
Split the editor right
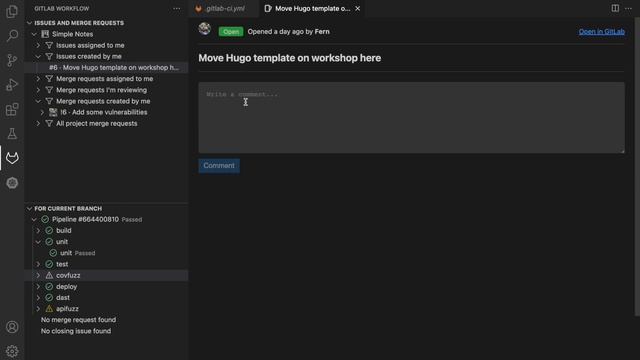coord(615,8)
